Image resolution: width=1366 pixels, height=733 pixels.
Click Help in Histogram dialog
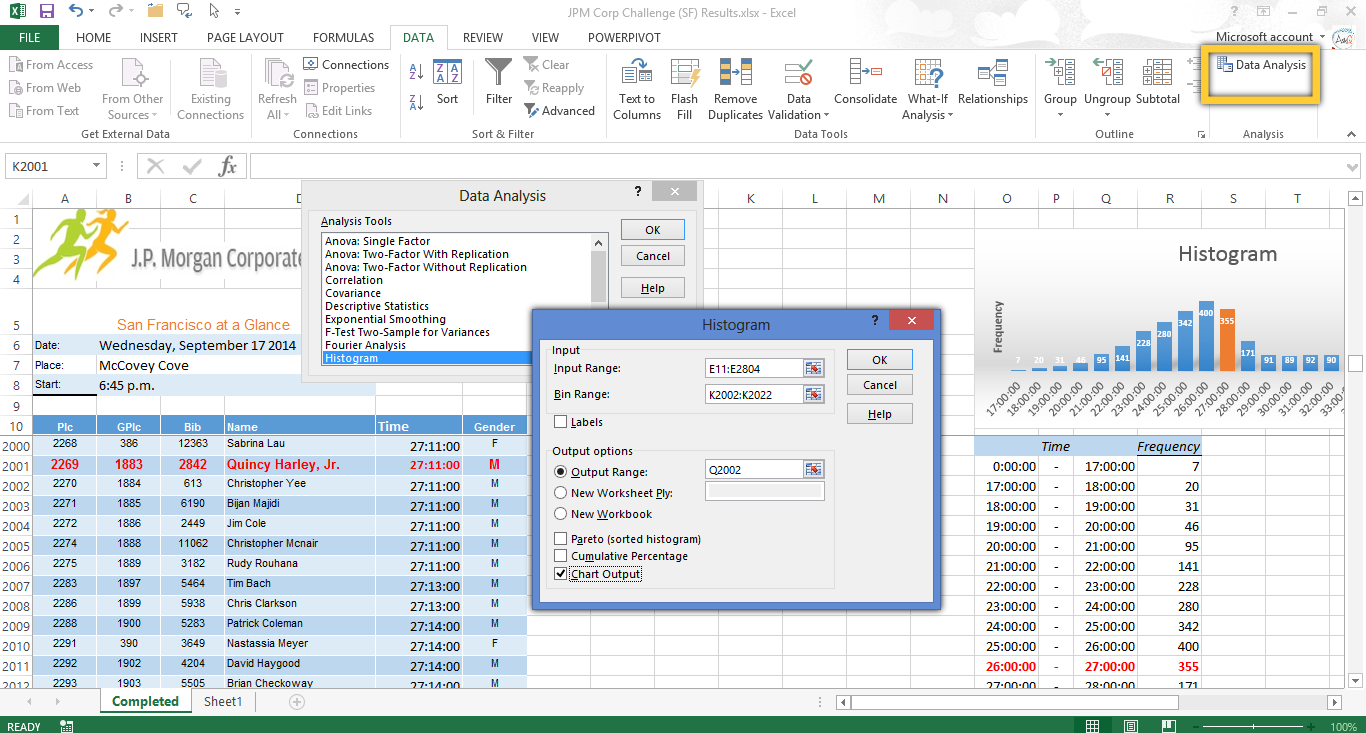tap(879, 414)
